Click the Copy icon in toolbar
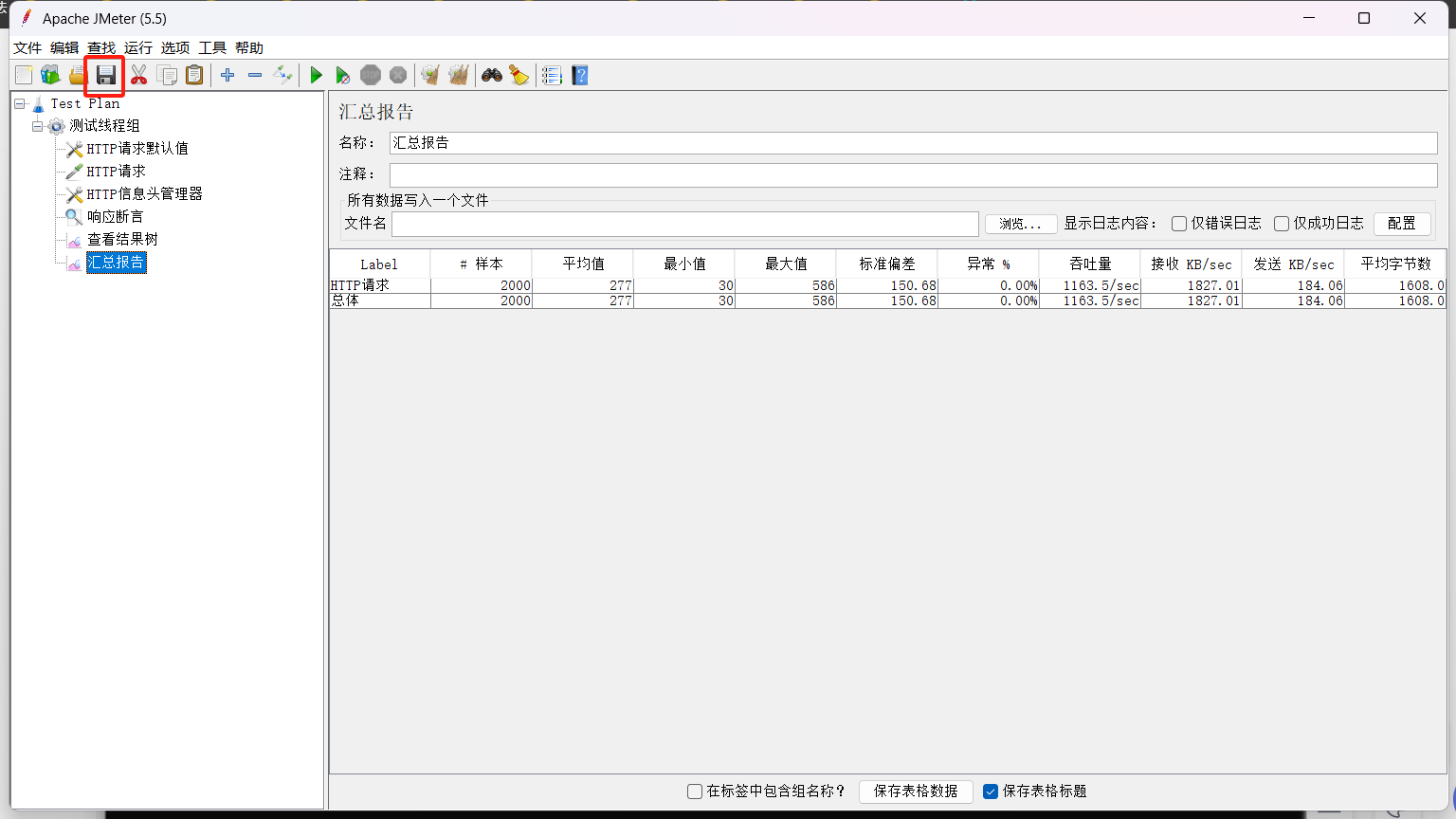 [167, 75]
